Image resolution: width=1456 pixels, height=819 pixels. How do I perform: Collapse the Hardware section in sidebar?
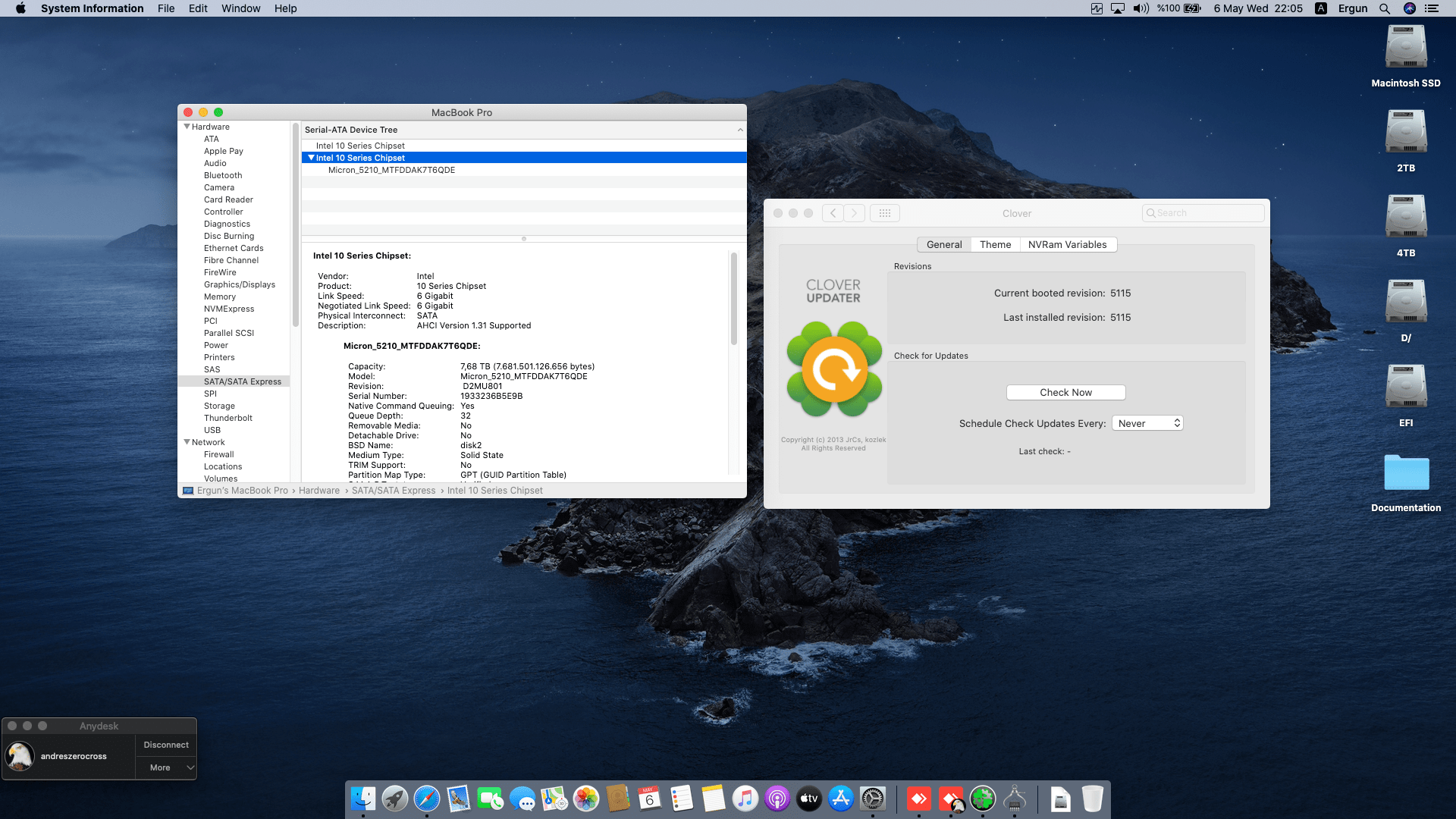click(x=187, y=127)
